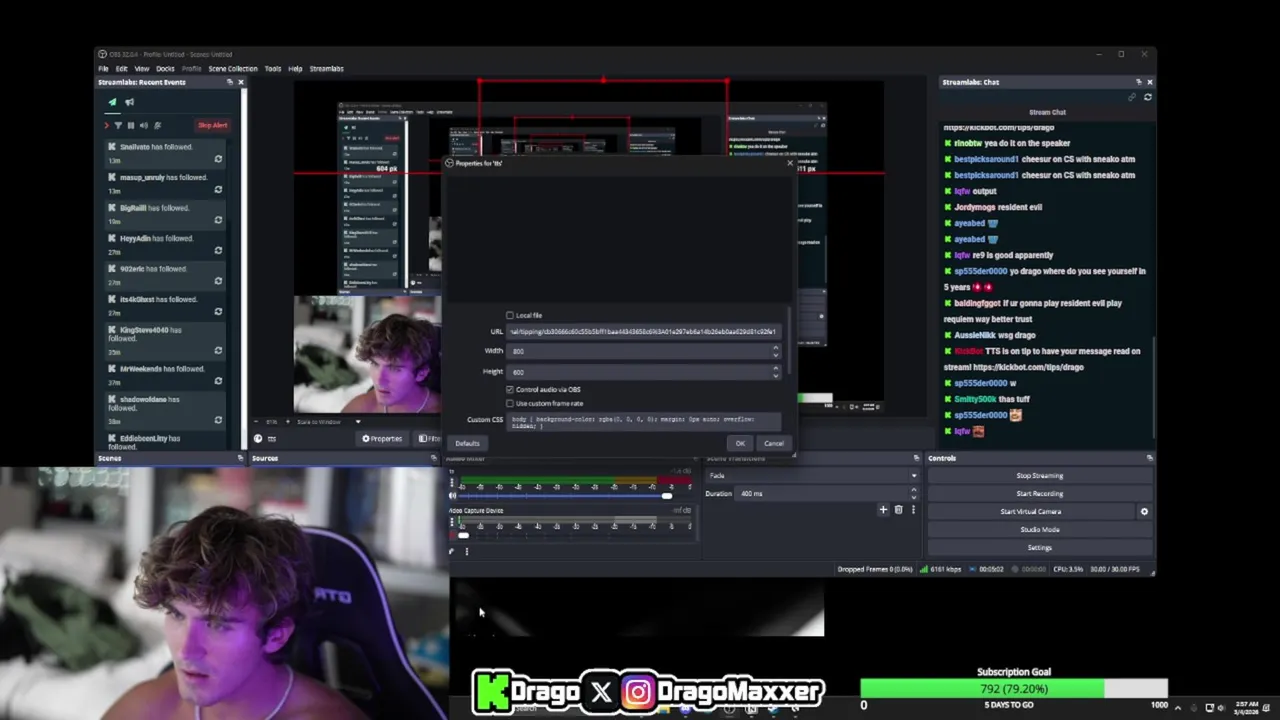
Task: Click Start Virtual Camera button
Action: pos(1031,512)
